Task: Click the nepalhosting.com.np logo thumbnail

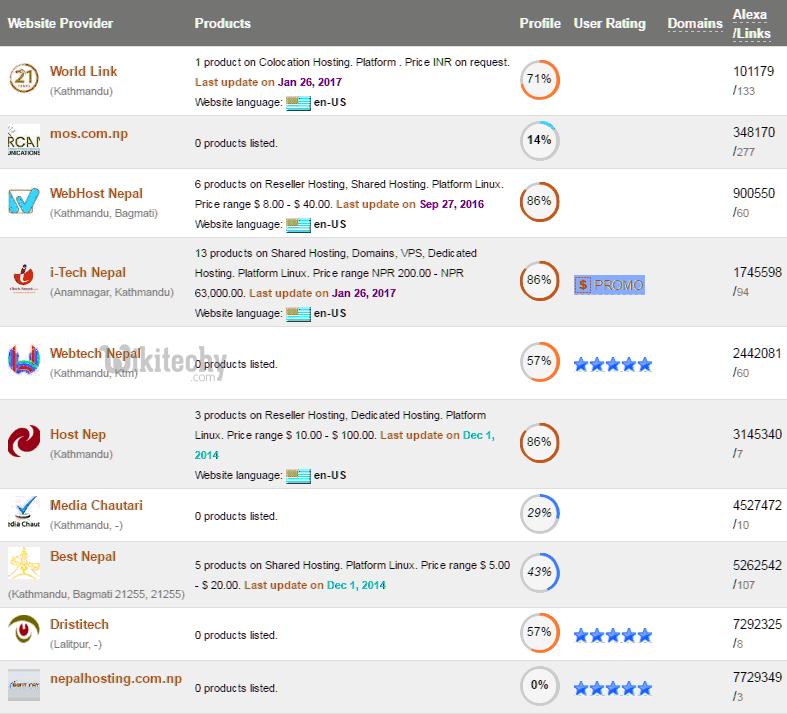Action: (x=24, y=685)
